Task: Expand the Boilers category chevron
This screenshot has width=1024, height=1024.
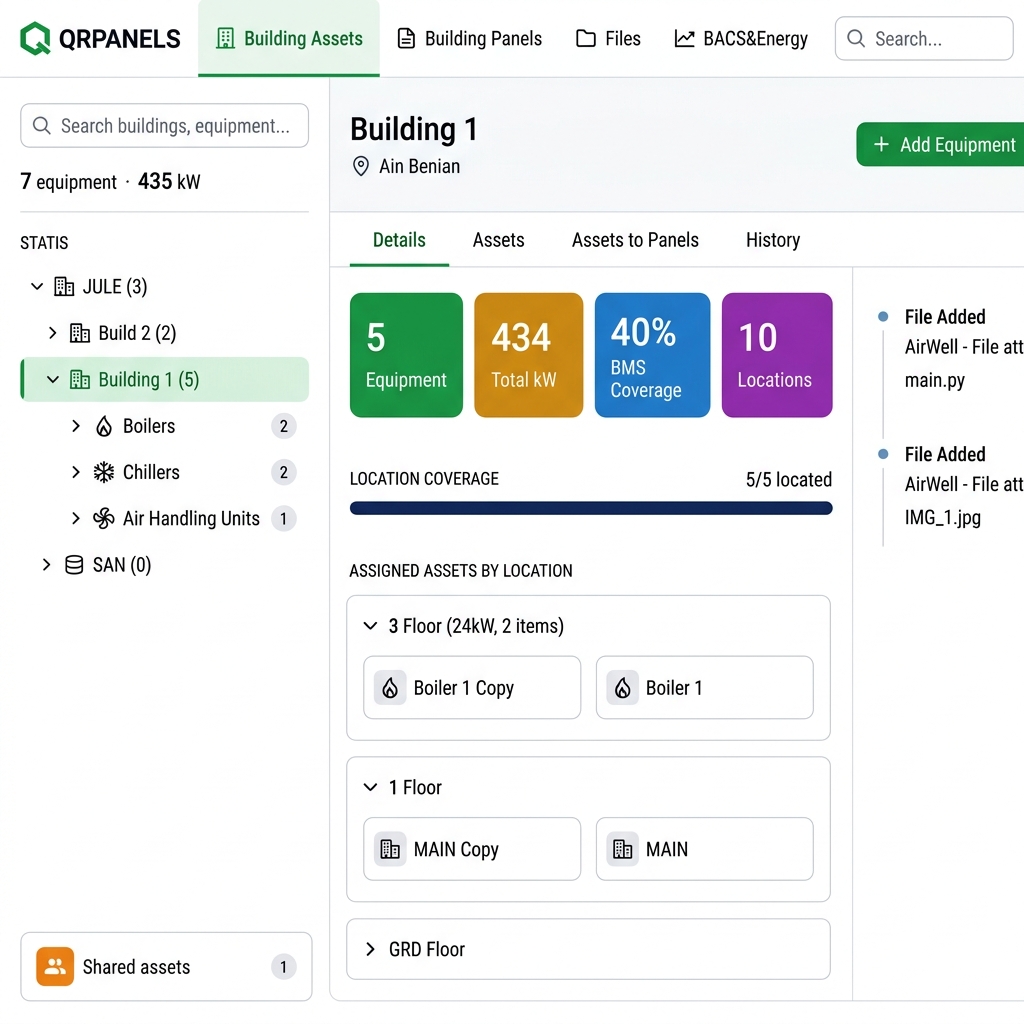Action: tap(76, 426)
